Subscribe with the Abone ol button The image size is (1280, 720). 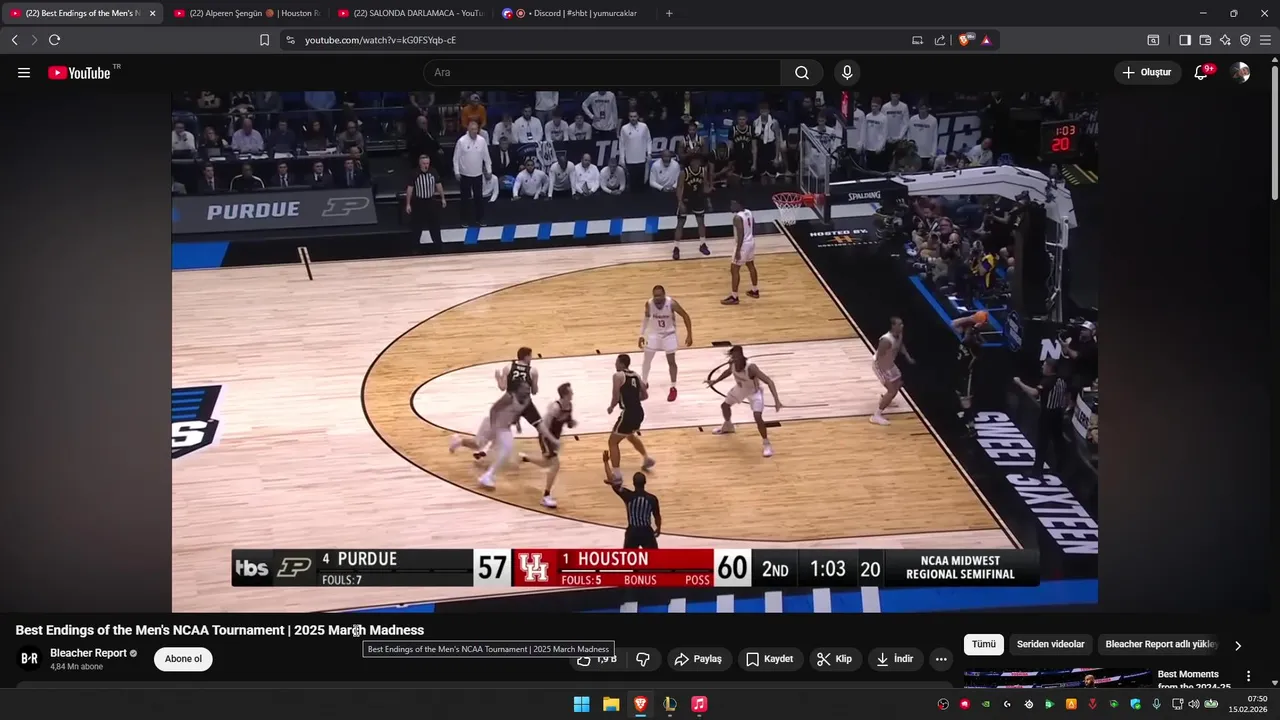tap(183, 659)
